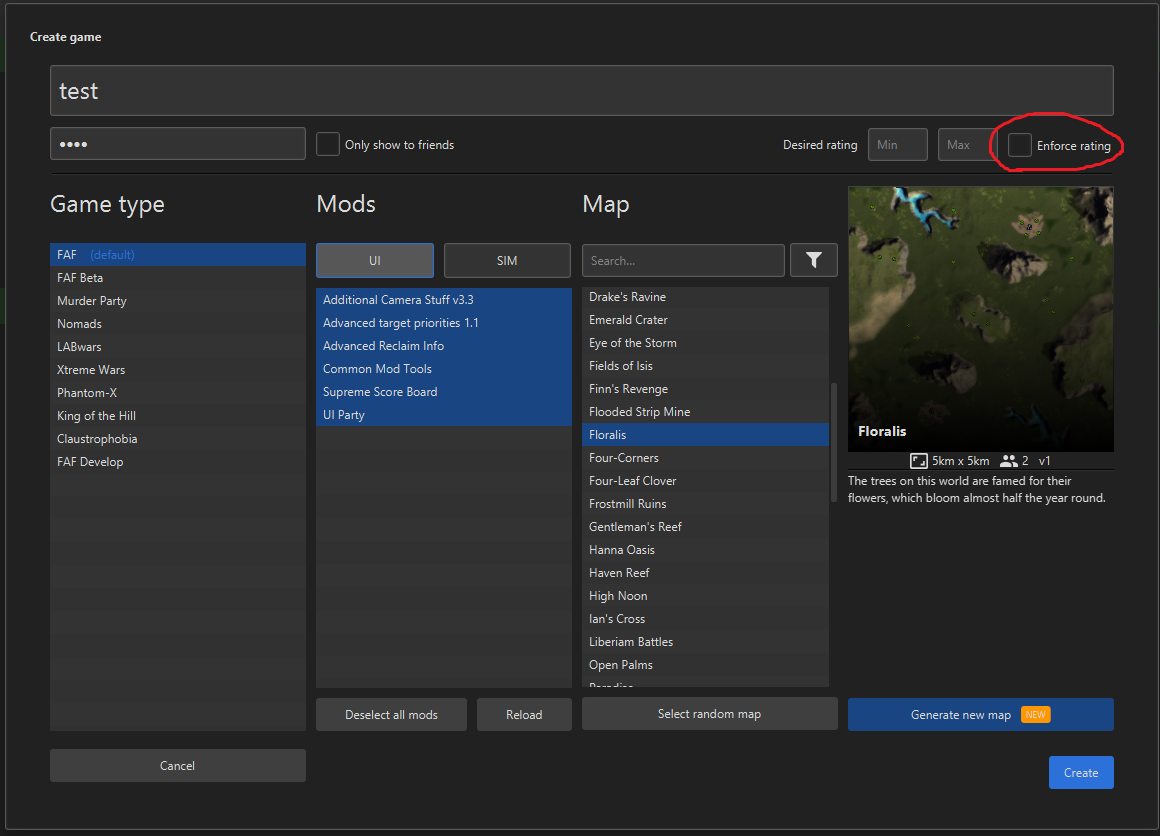Select the Xtreme Wars game type
Screen dimensions: 1160x836
(178, 369)
